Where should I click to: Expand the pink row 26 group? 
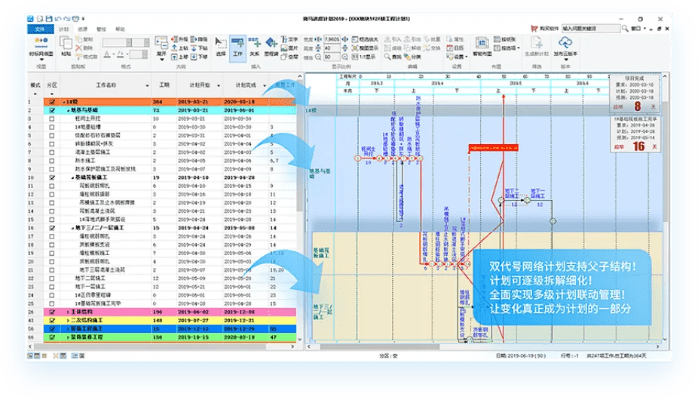point(68,312)
